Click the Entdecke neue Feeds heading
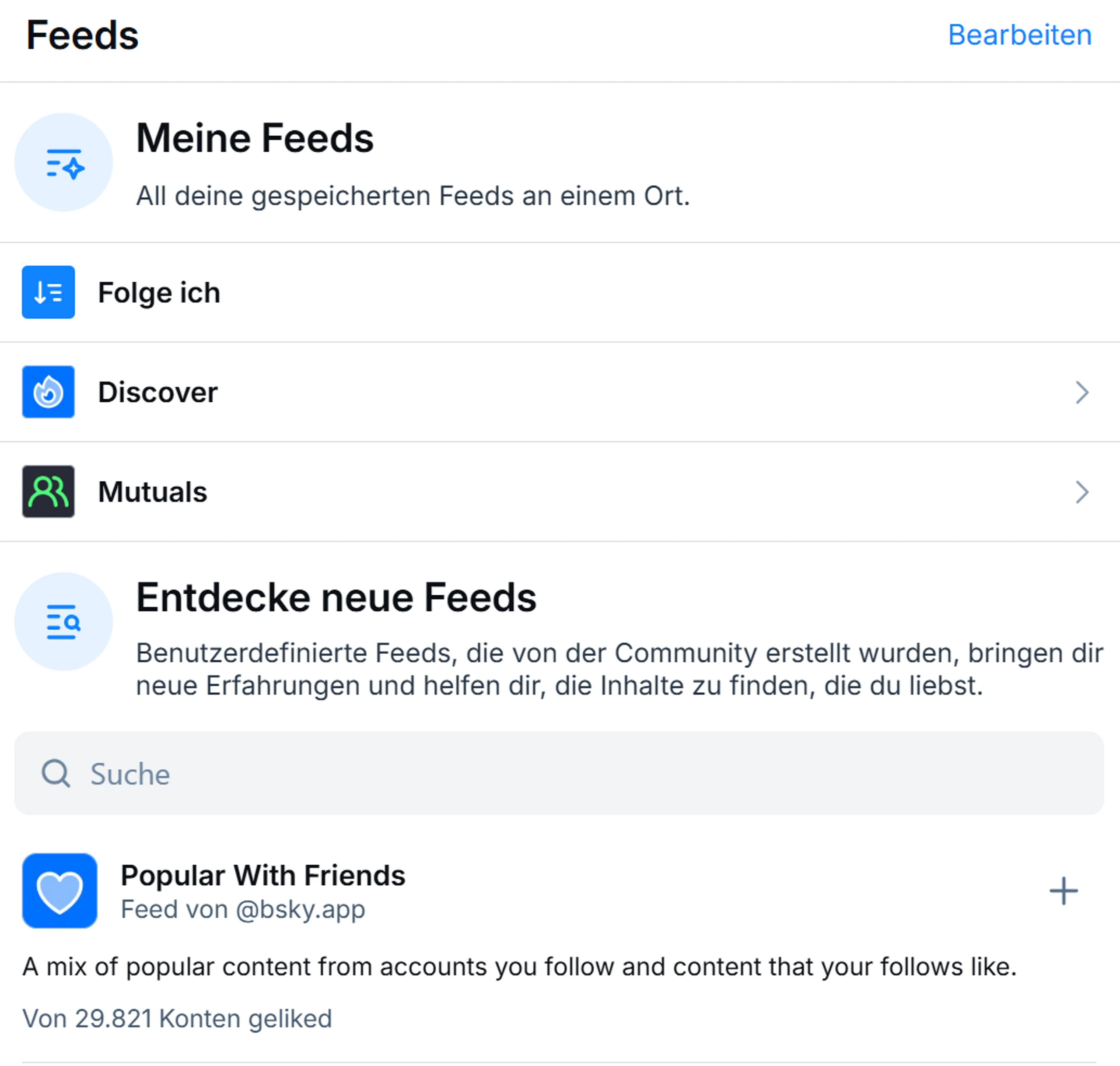Screen dimensions: 1120x1066 pos(336,597)
